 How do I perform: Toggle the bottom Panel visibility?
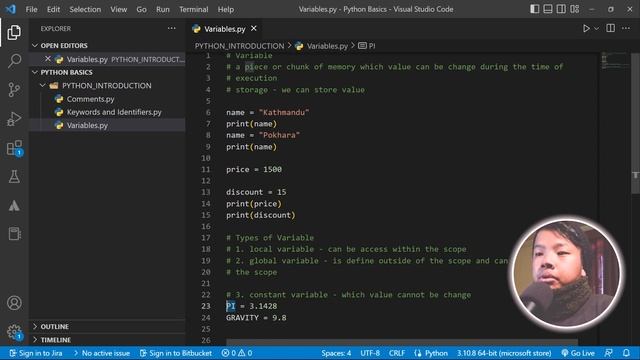(548, 9)
